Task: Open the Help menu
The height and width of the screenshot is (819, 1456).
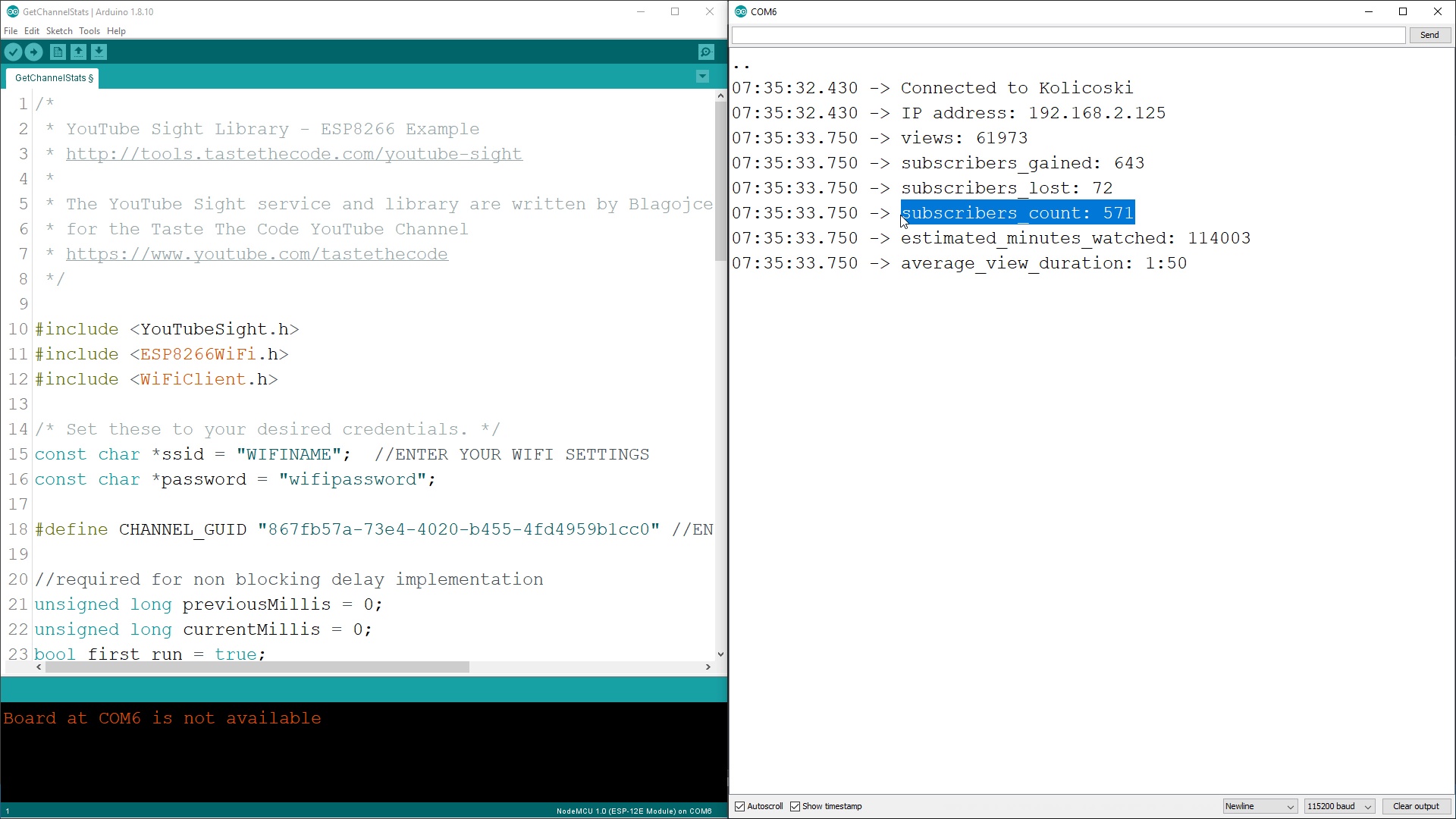Action: 116,31
